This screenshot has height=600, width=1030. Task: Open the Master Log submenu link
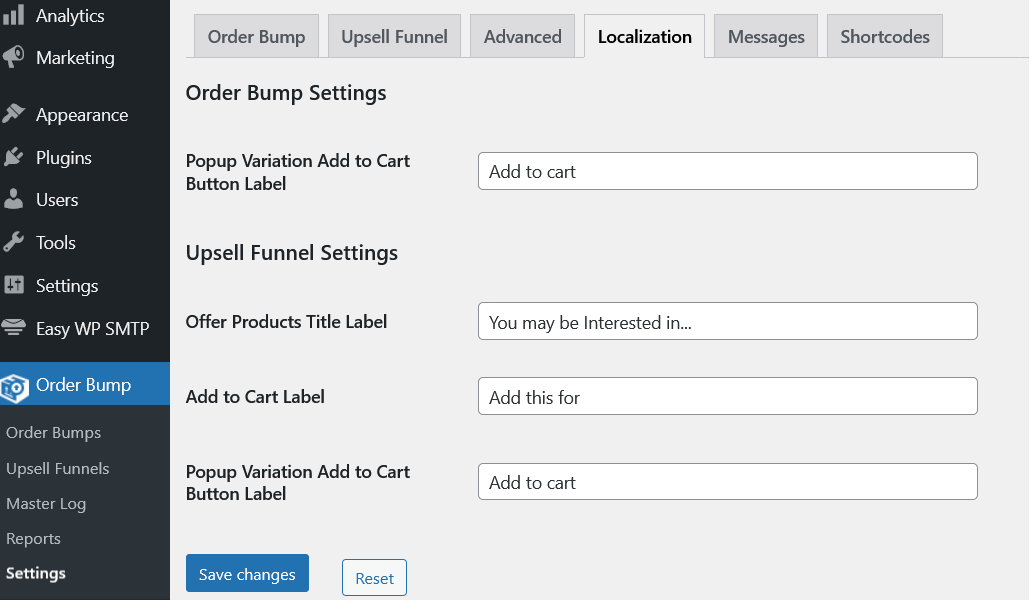click(x=46, y=504)
